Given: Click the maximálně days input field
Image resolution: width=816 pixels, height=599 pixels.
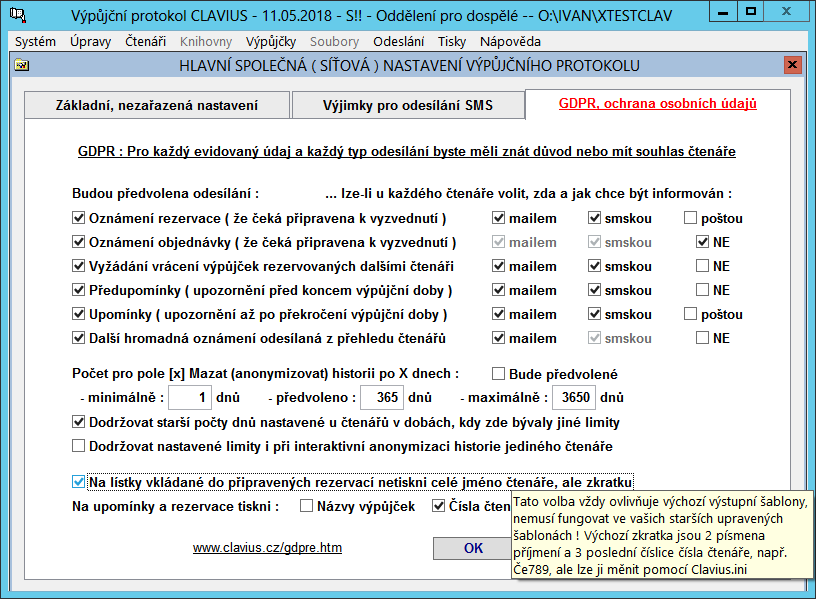Looking at the screenshot, I should pos(573,398).
